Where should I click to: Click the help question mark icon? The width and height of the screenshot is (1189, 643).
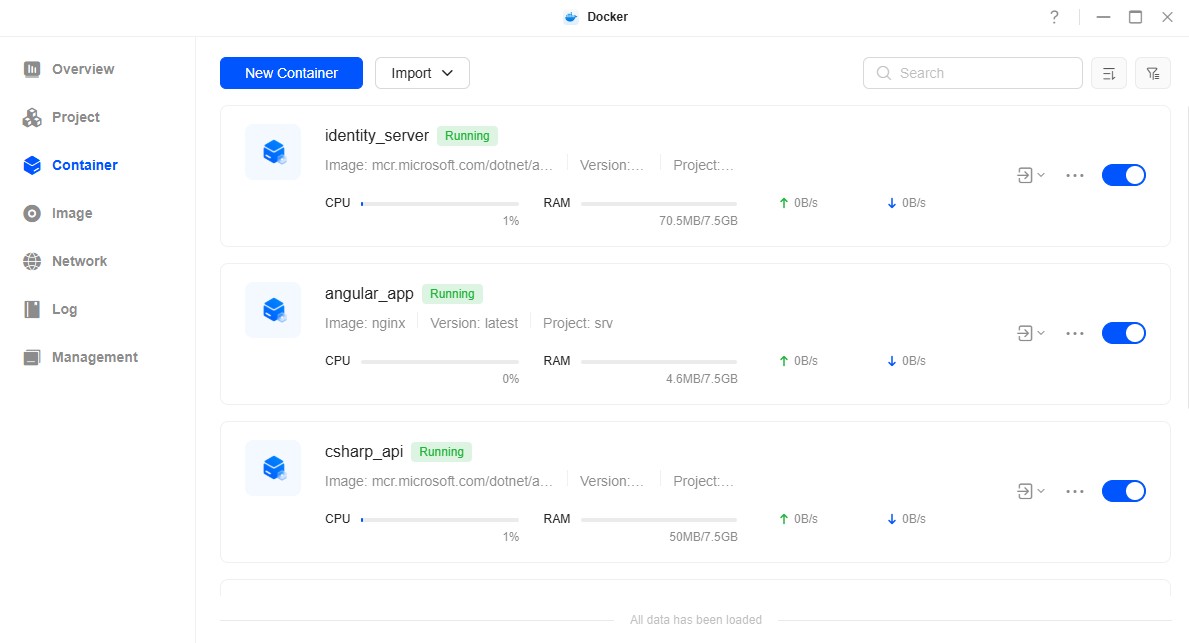click(1054, 17)
